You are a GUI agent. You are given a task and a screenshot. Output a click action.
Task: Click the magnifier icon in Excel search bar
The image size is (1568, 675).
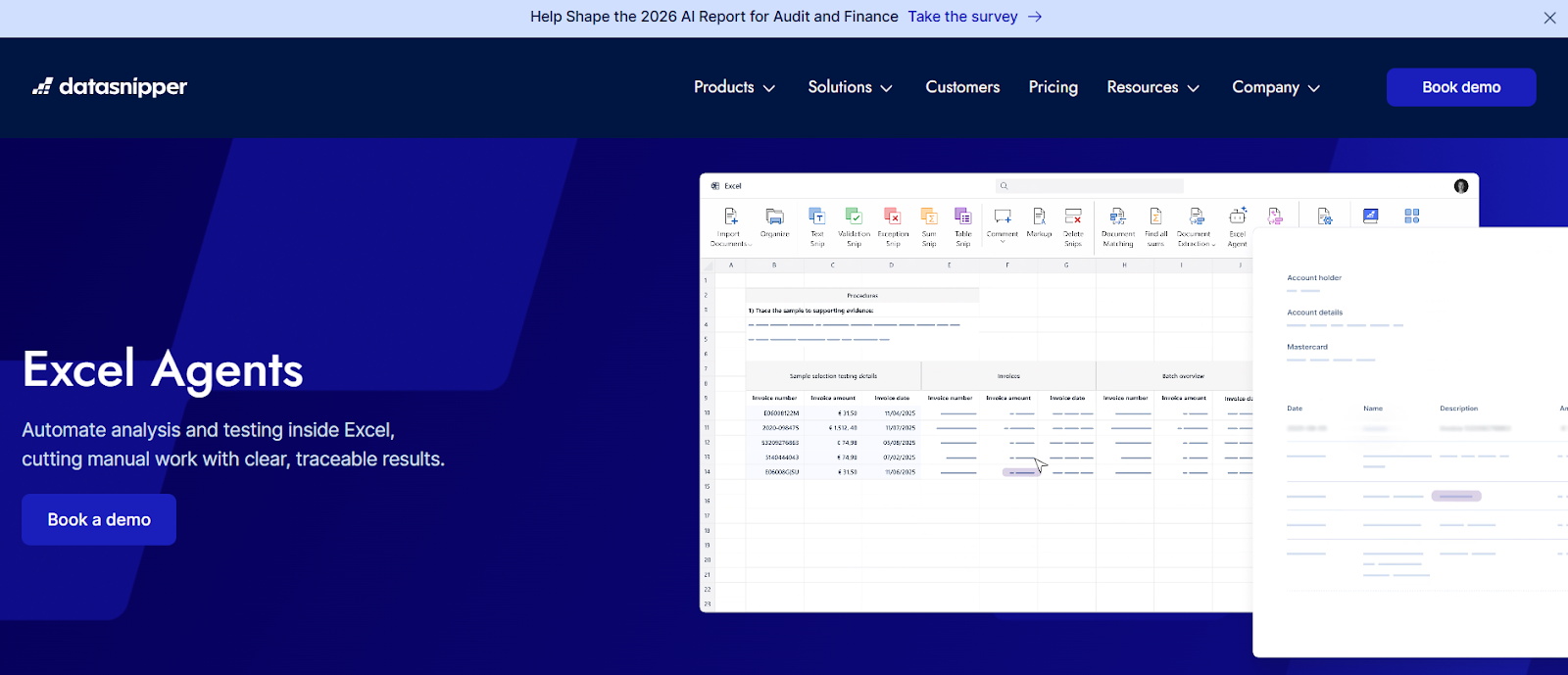point(1004,185)
